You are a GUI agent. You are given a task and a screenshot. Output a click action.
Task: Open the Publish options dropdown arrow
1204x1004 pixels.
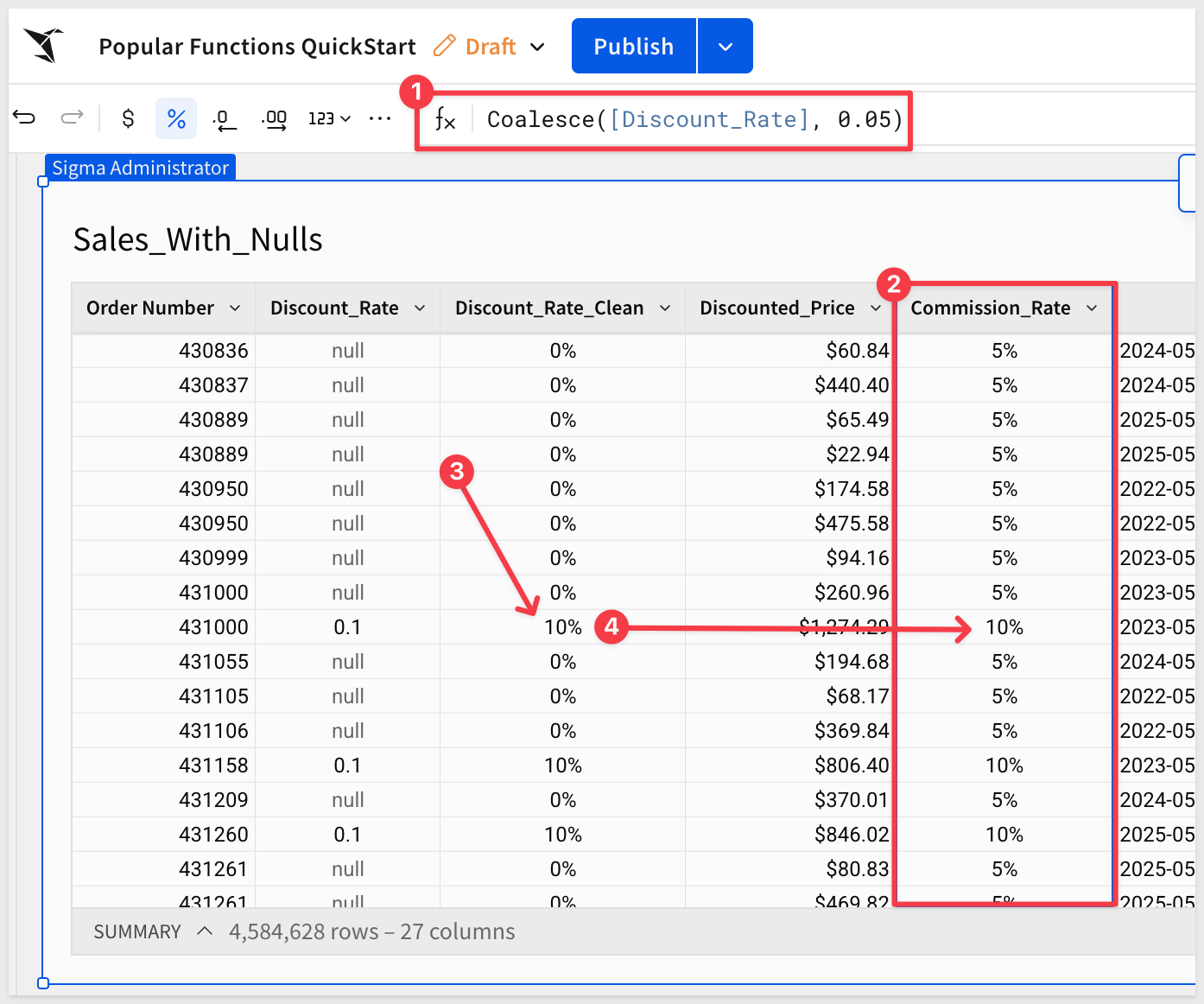(x=726, y=47)
